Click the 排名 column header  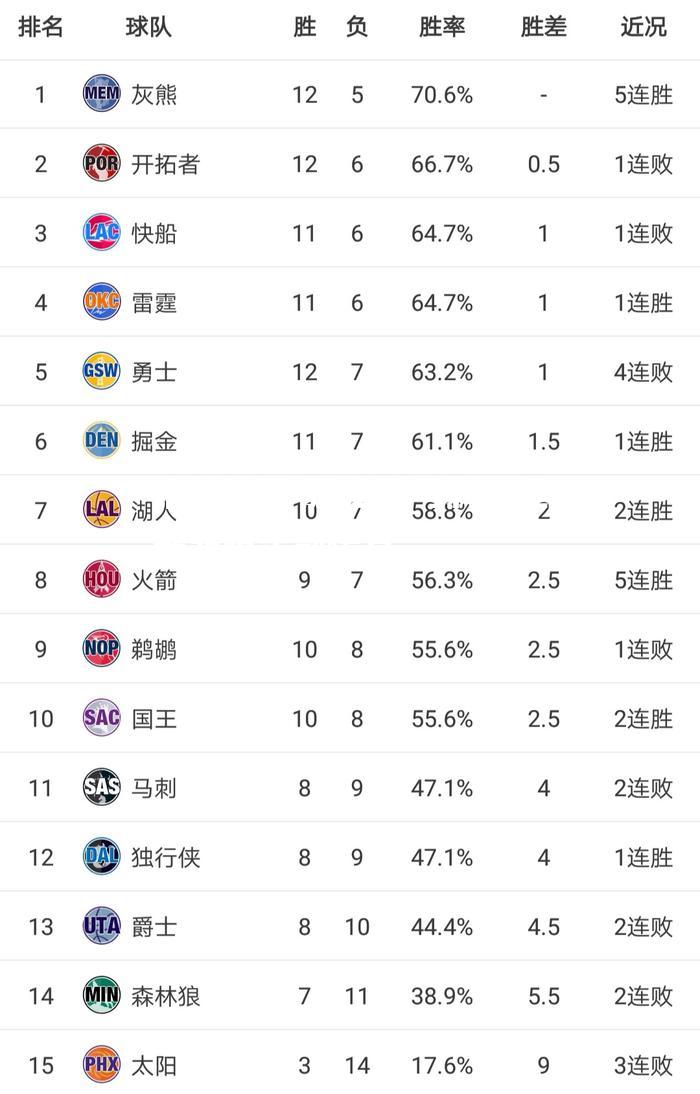pyautogui.click(x=40, y=27)
